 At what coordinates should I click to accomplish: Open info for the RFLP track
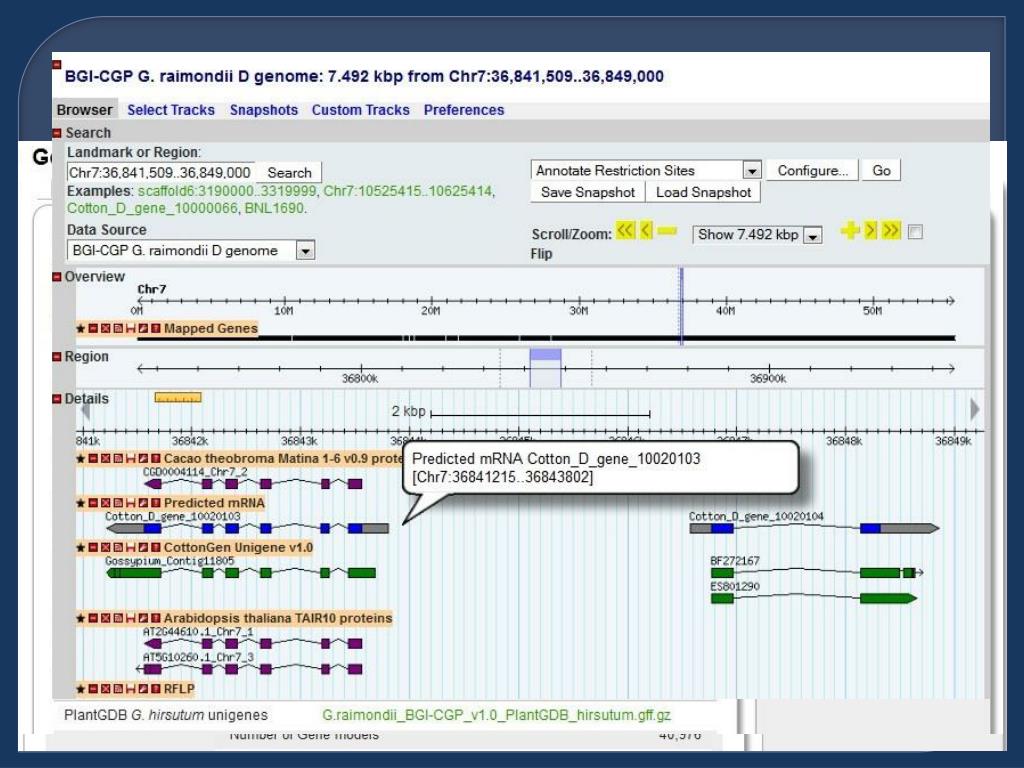pos(155,689)
